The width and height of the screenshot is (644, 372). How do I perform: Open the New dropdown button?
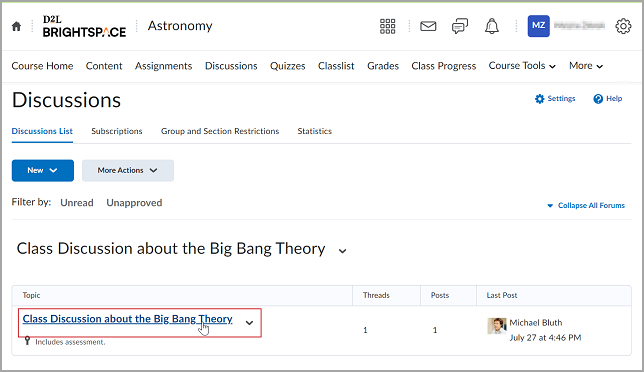pyautogui.click(x=43, y=170)
